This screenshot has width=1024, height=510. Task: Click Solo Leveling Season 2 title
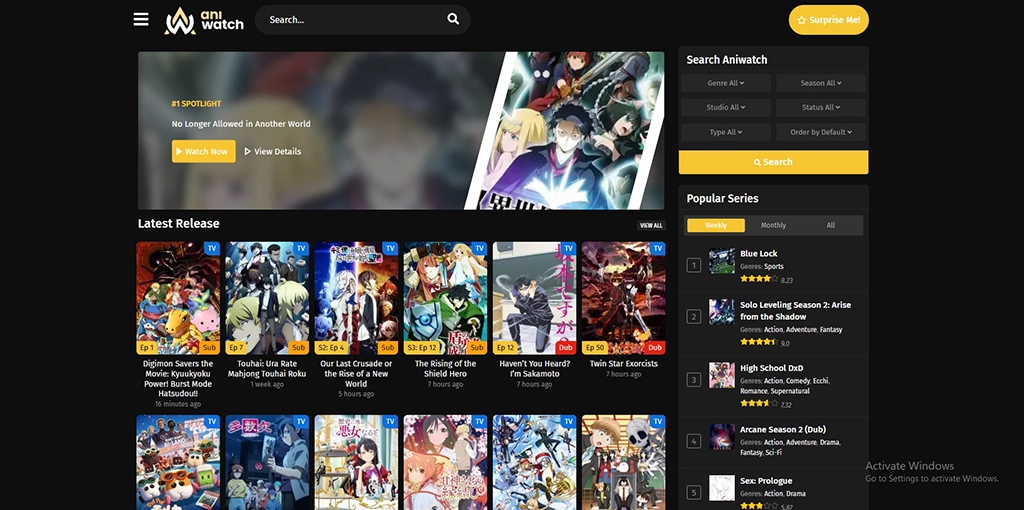click(795, 311)
